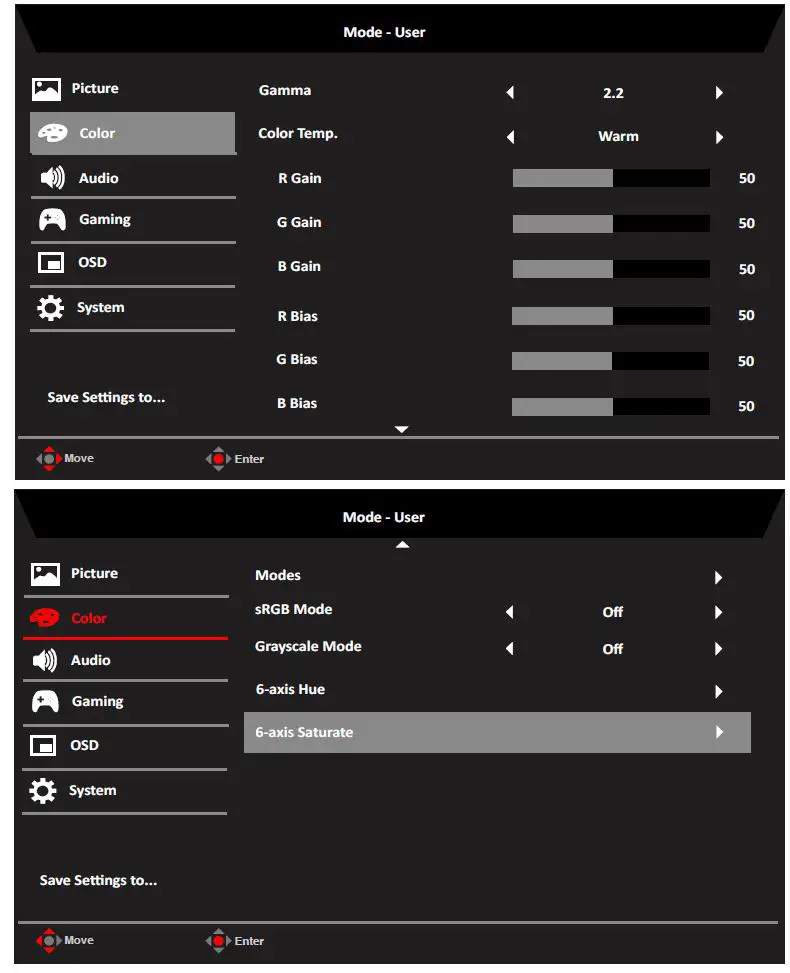This screenshot has width=790, height=973.
Task: Click the R Gain value 50
Action: coord(747,179)
